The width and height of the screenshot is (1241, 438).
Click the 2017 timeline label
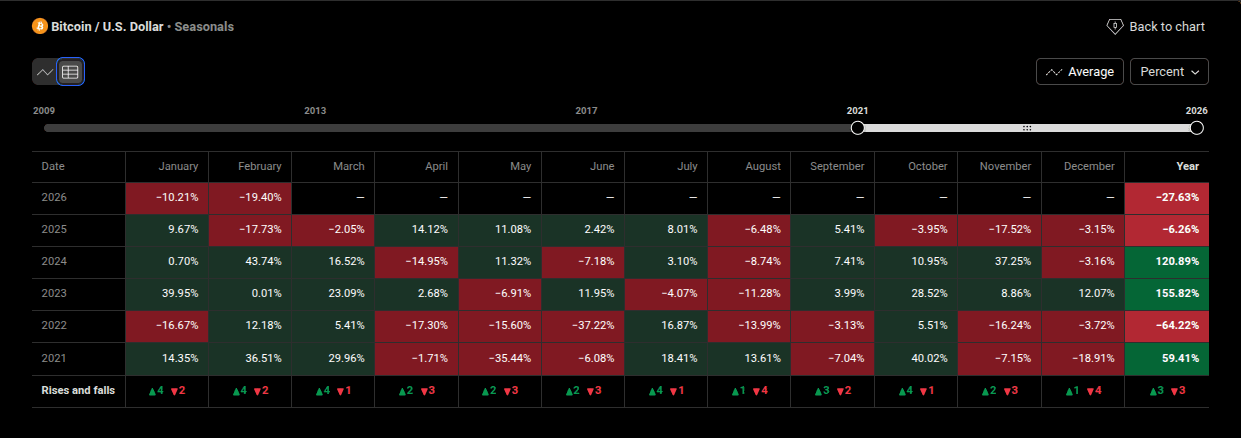coord(586,110)
